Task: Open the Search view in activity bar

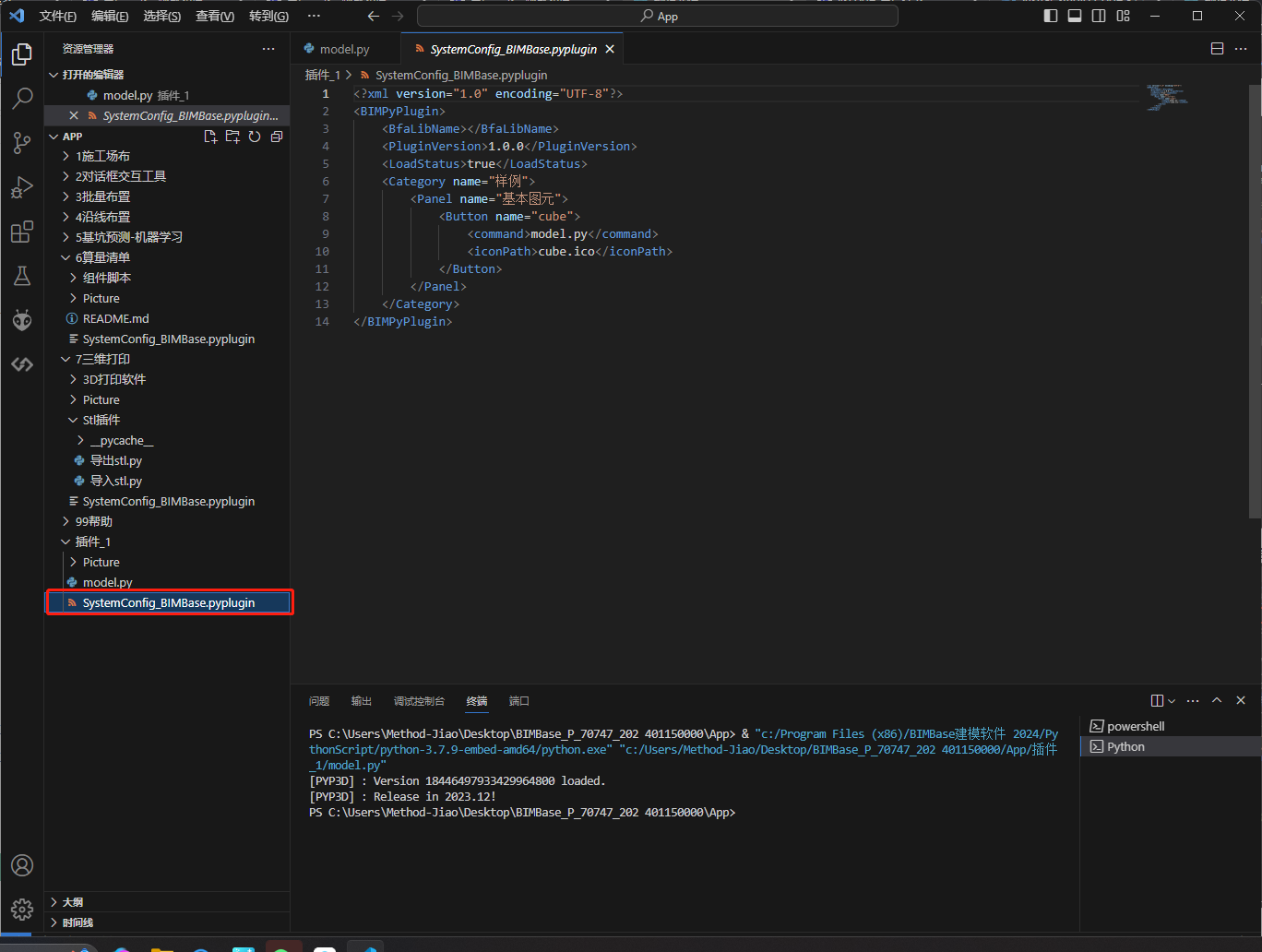Action: (x=22, y=98)
